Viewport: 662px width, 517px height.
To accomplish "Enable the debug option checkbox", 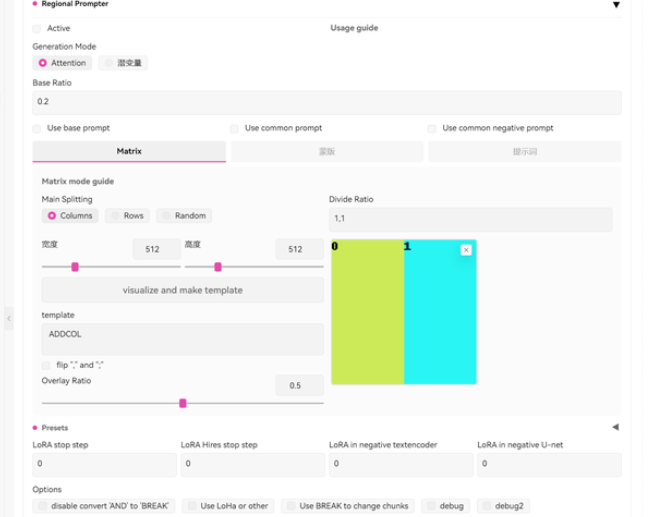I will 430,506.
